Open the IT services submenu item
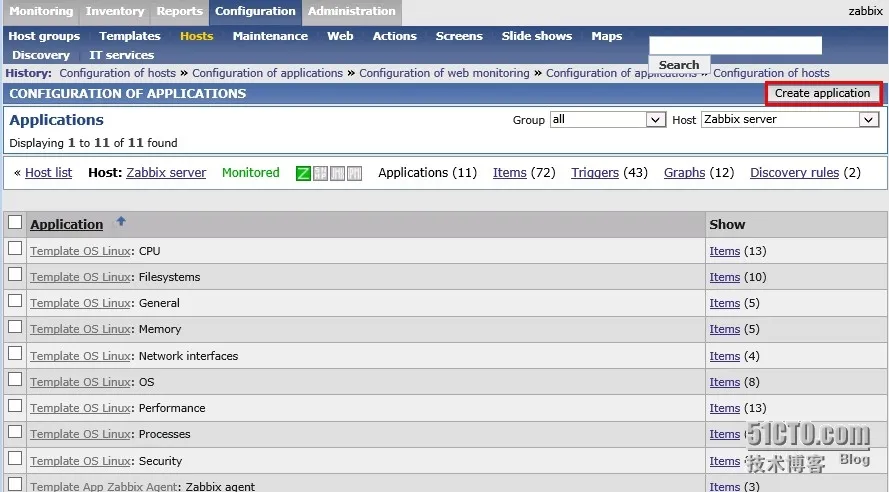The height and width of the screenshot is (492, 889). 121,55
